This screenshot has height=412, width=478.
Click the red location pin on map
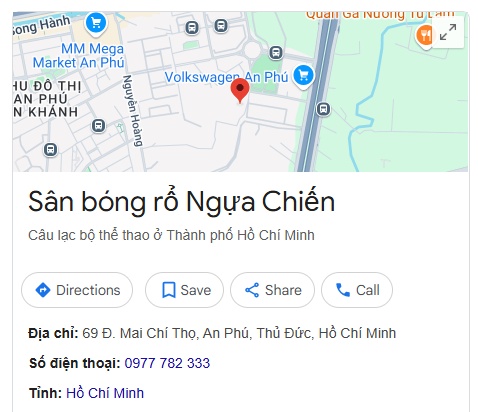[x=240, y=91]
